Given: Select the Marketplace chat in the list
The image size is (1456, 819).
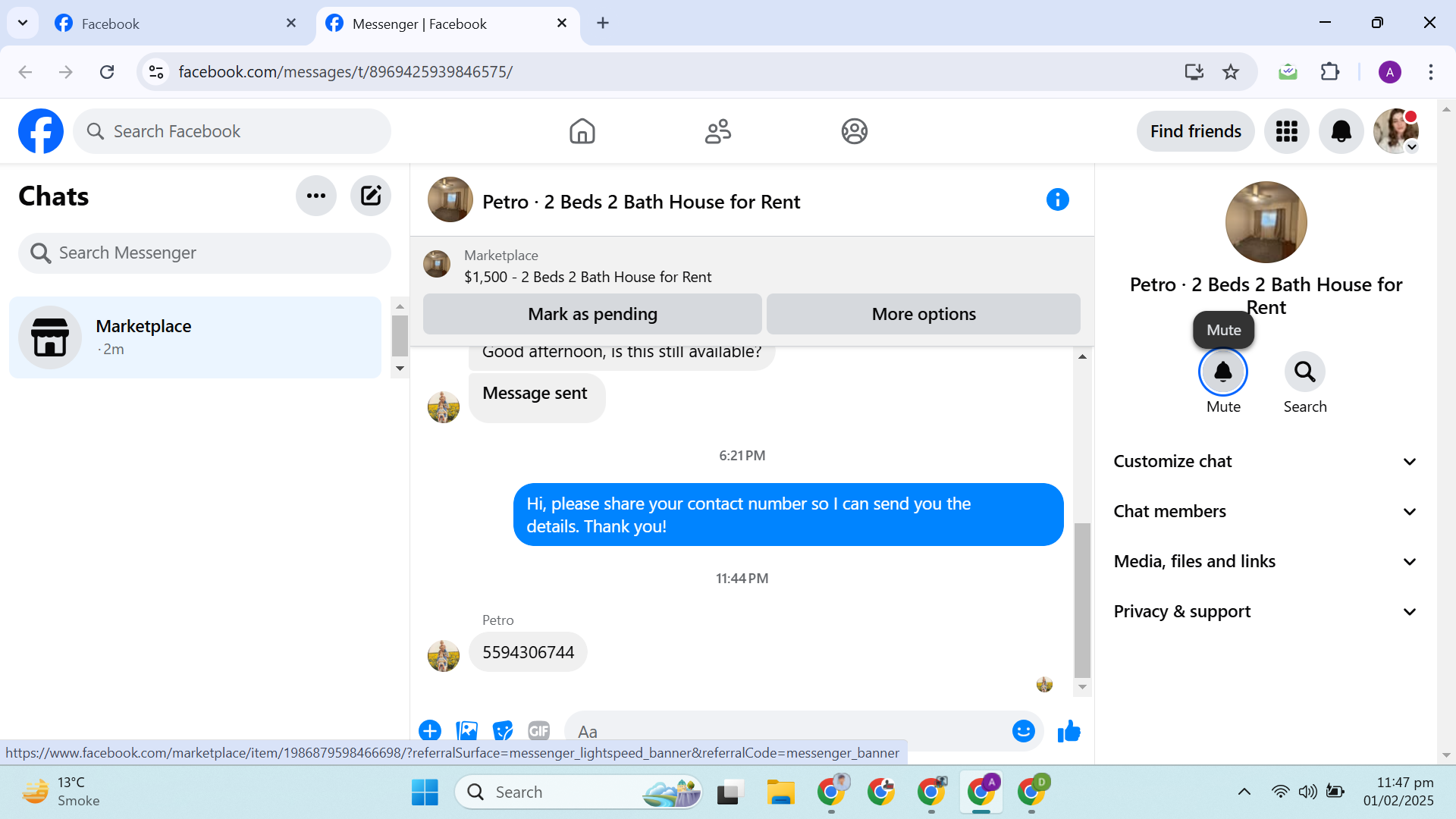Looking at the screenshot, I should (195, 337).
